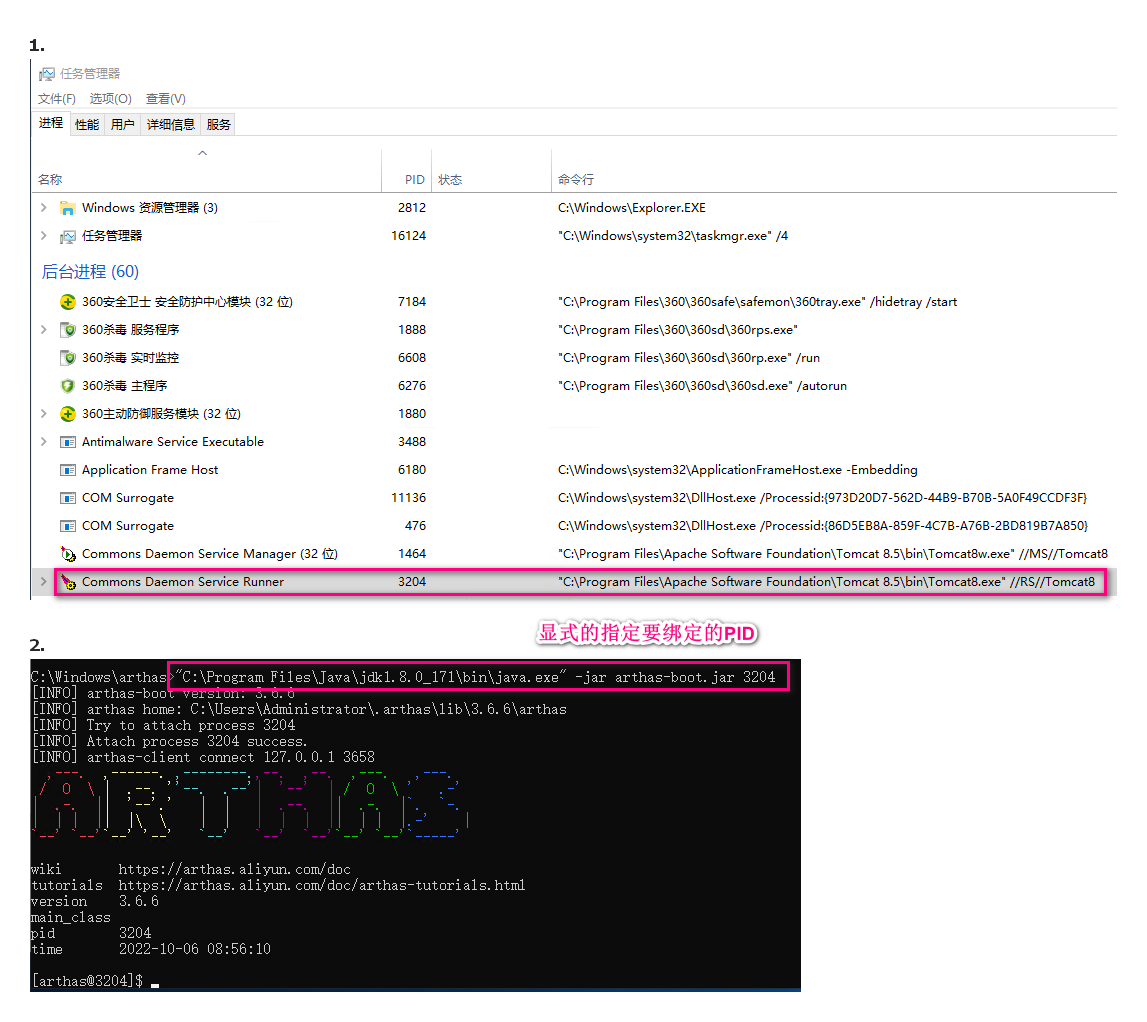Select the 进程 tab
Viewport: 1147px width, 1022px height.
click(x=50, y=123)
